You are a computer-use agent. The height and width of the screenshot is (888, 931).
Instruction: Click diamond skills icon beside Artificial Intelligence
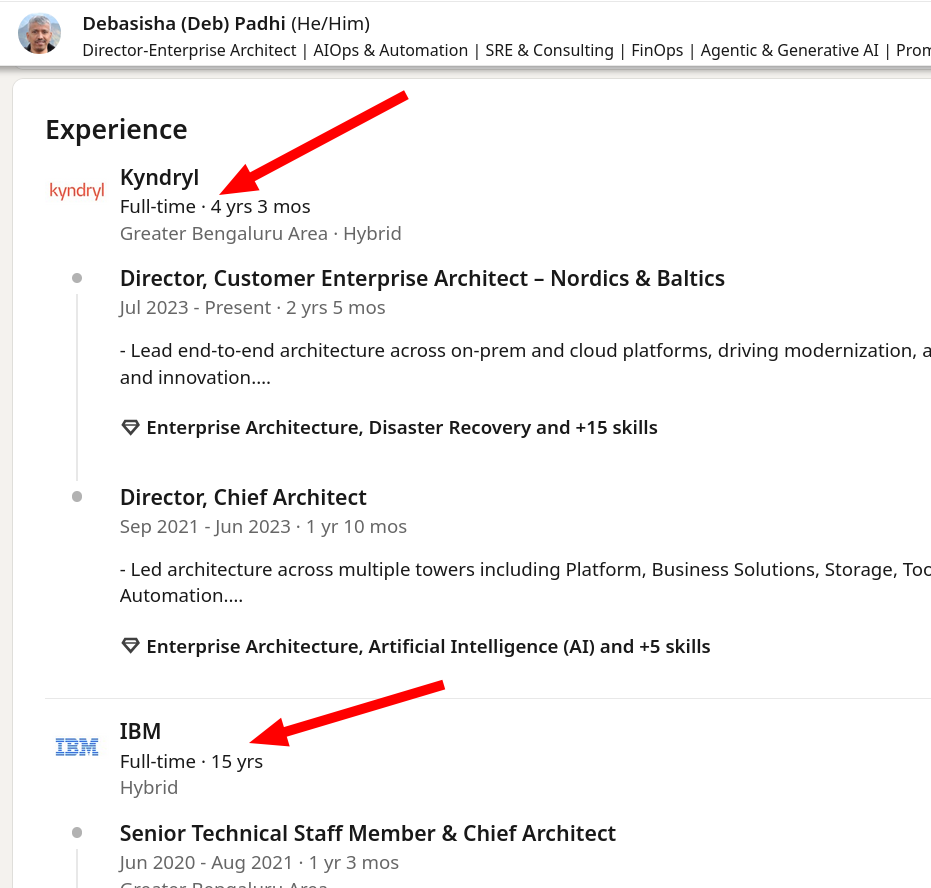tap(130, 647)
